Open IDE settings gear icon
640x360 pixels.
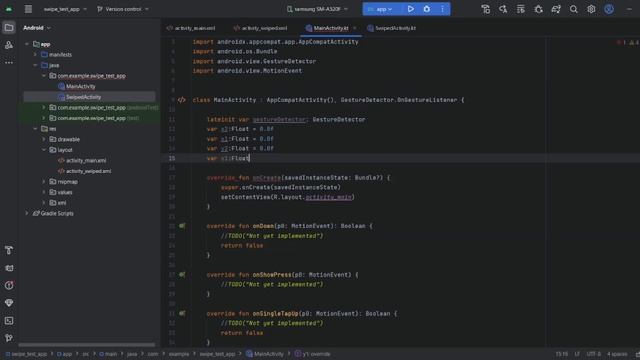coord(591,9)
